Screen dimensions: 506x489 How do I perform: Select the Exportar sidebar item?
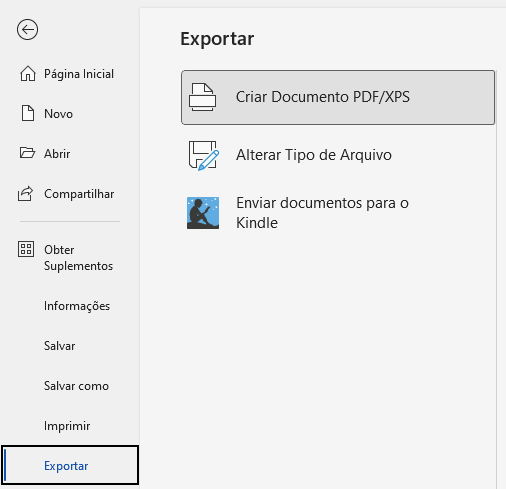70,465
